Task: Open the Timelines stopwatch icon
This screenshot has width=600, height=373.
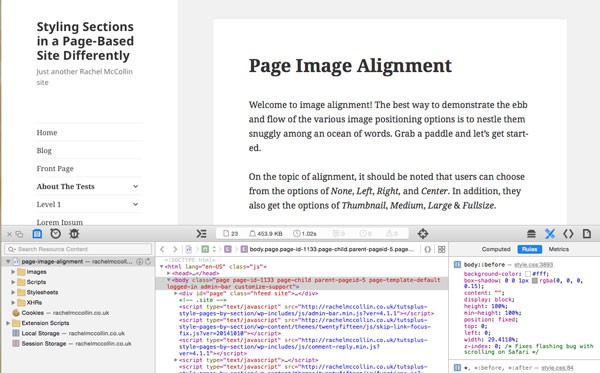Action: point(55,234)
